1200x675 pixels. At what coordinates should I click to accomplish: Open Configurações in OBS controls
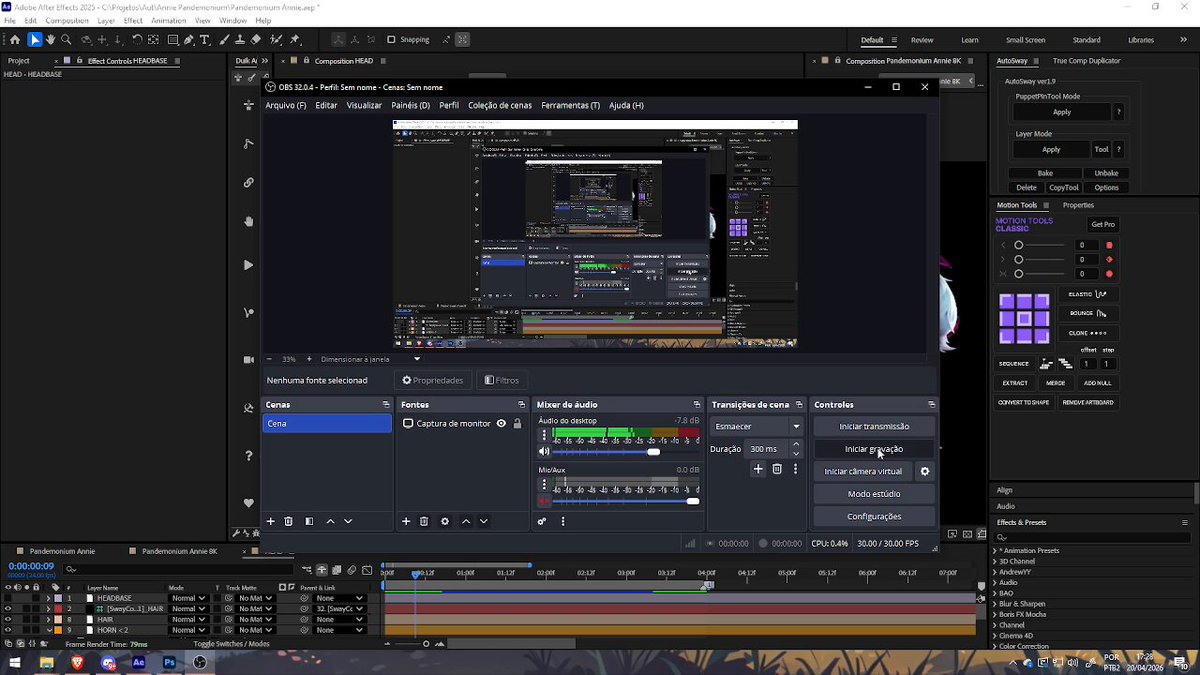coord(874,516)
